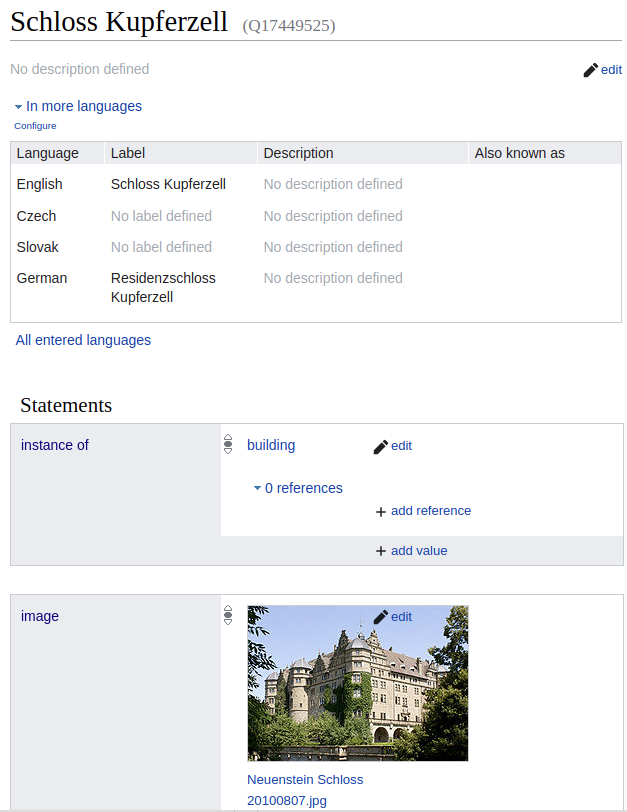Click the edit link next to building
Viewport: 627px width, 812px height.
[401, 446]
